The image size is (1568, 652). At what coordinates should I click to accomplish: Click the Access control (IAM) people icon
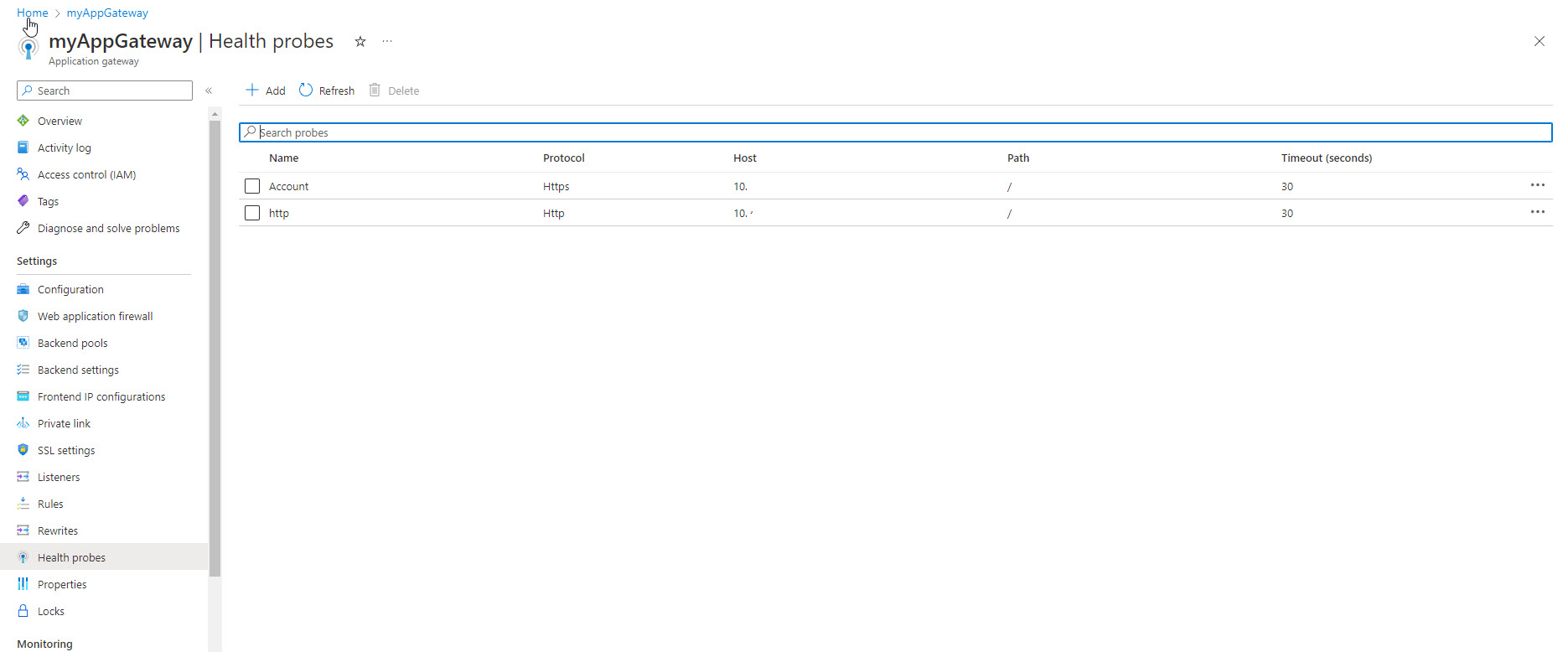23,174
